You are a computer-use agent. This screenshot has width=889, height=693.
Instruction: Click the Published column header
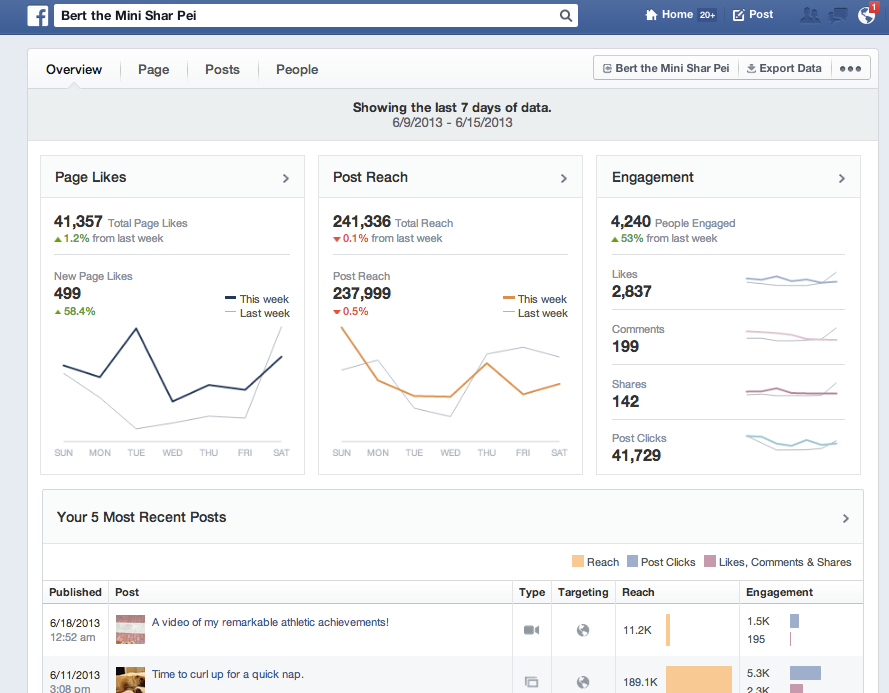pos(75,592)
